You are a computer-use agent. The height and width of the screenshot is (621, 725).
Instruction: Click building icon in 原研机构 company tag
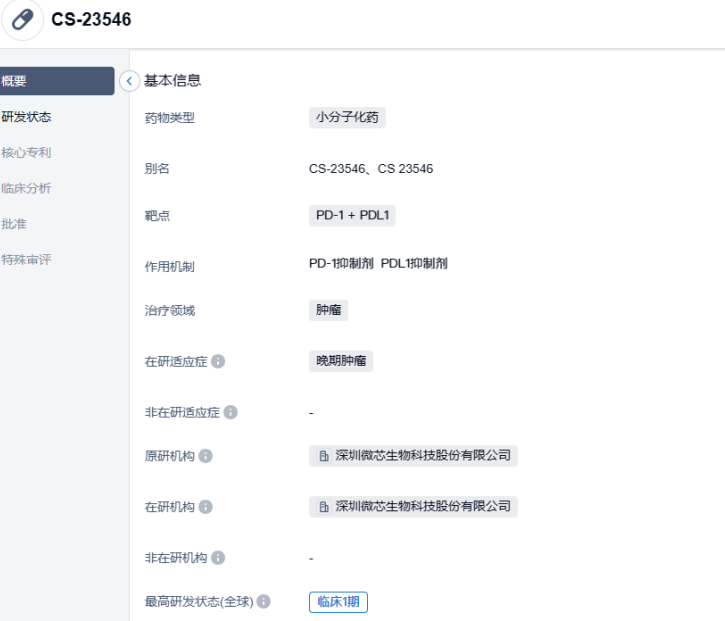(x=324, y=456)
